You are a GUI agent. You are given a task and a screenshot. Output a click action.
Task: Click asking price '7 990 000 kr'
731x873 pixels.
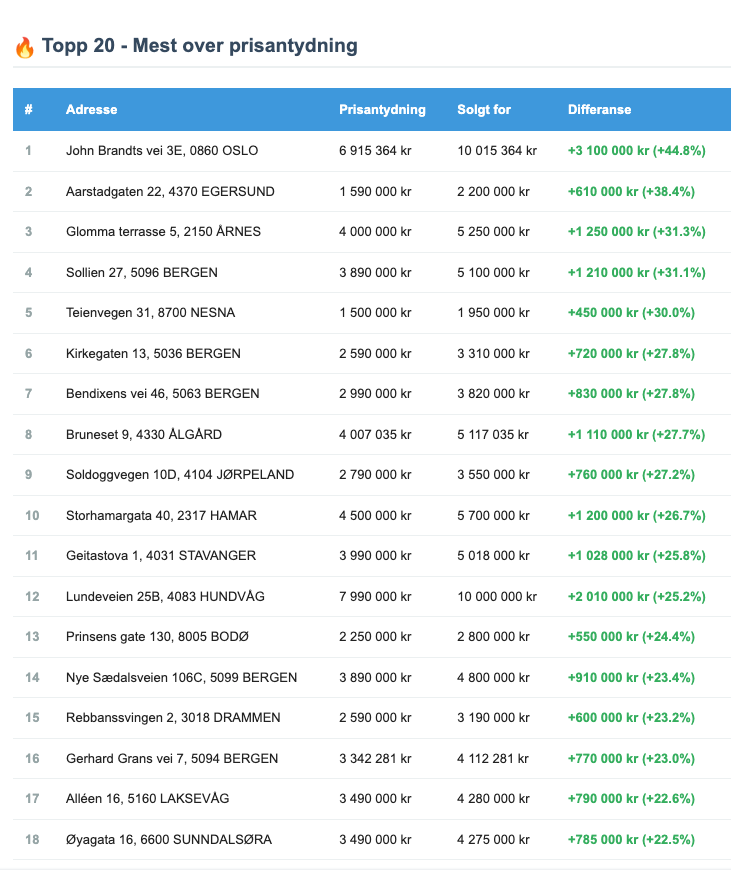[375, 596]
